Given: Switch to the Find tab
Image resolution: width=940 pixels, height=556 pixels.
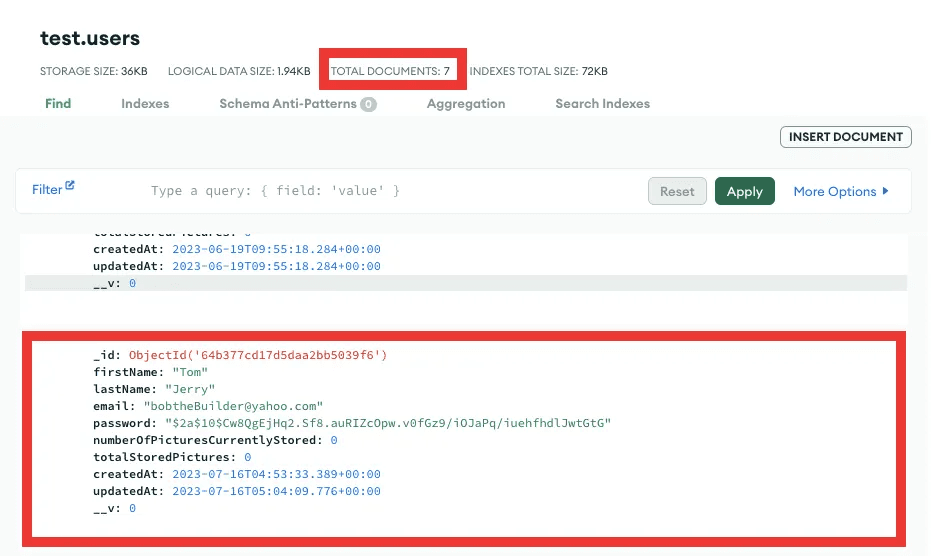Looking at the screenshot, I should [x=58, y=104].
